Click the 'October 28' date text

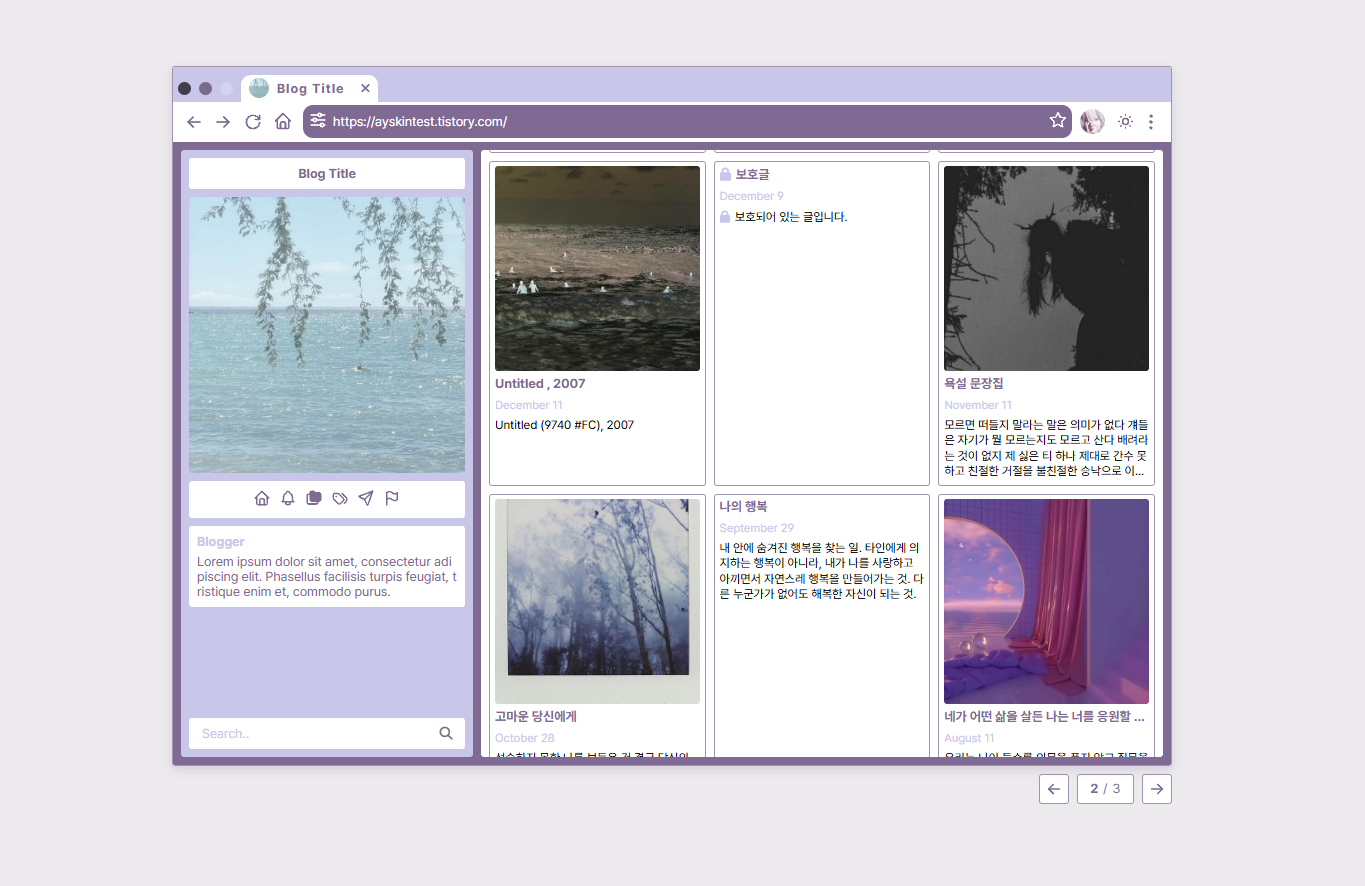525,738
